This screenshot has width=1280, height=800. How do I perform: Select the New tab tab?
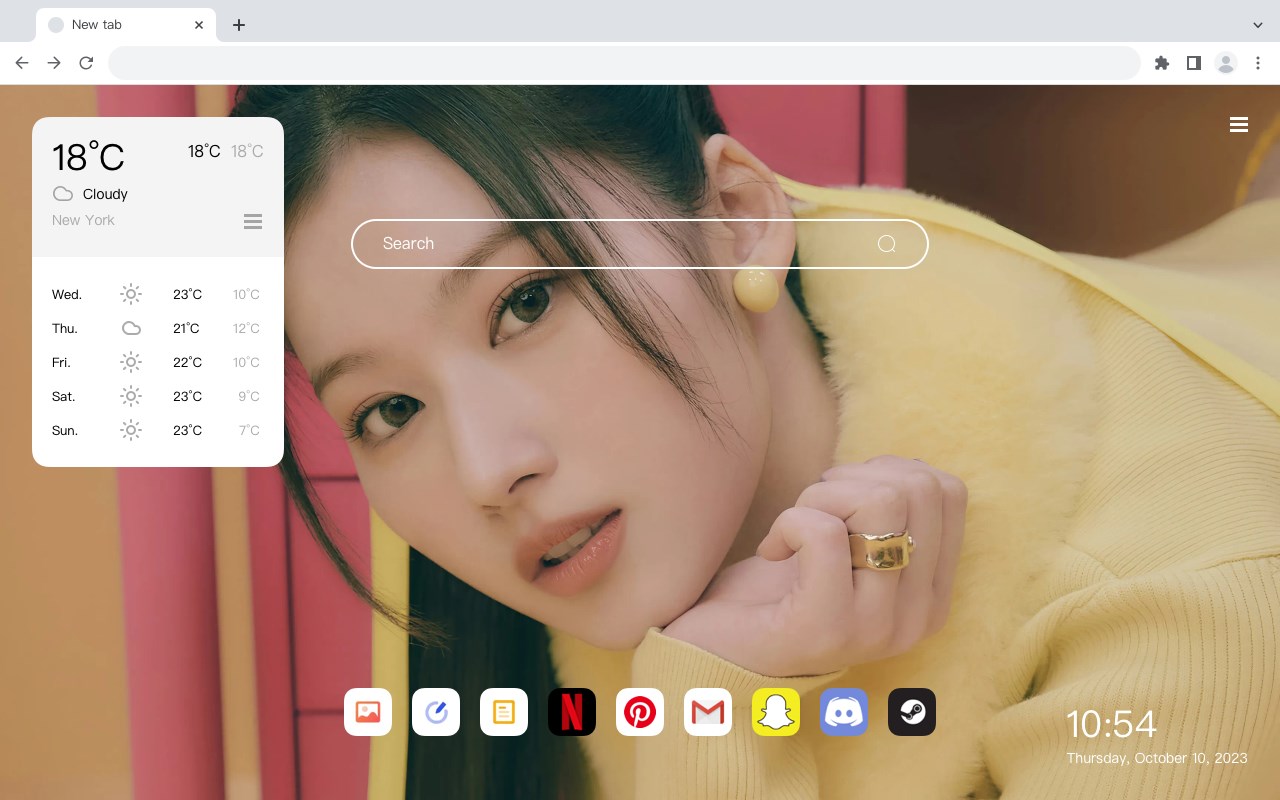126,25
